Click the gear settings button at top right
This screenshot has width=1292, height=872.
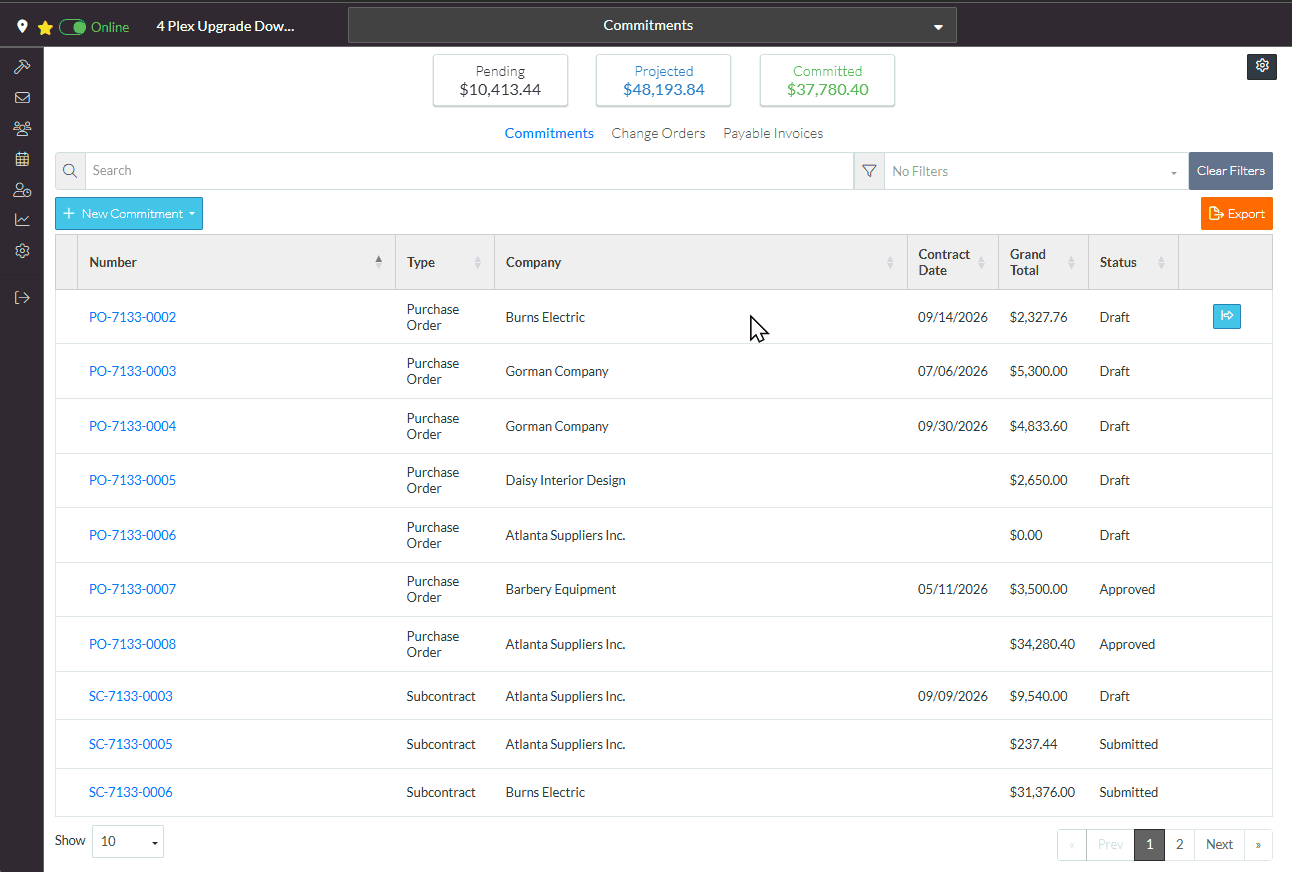point(1262,66)
